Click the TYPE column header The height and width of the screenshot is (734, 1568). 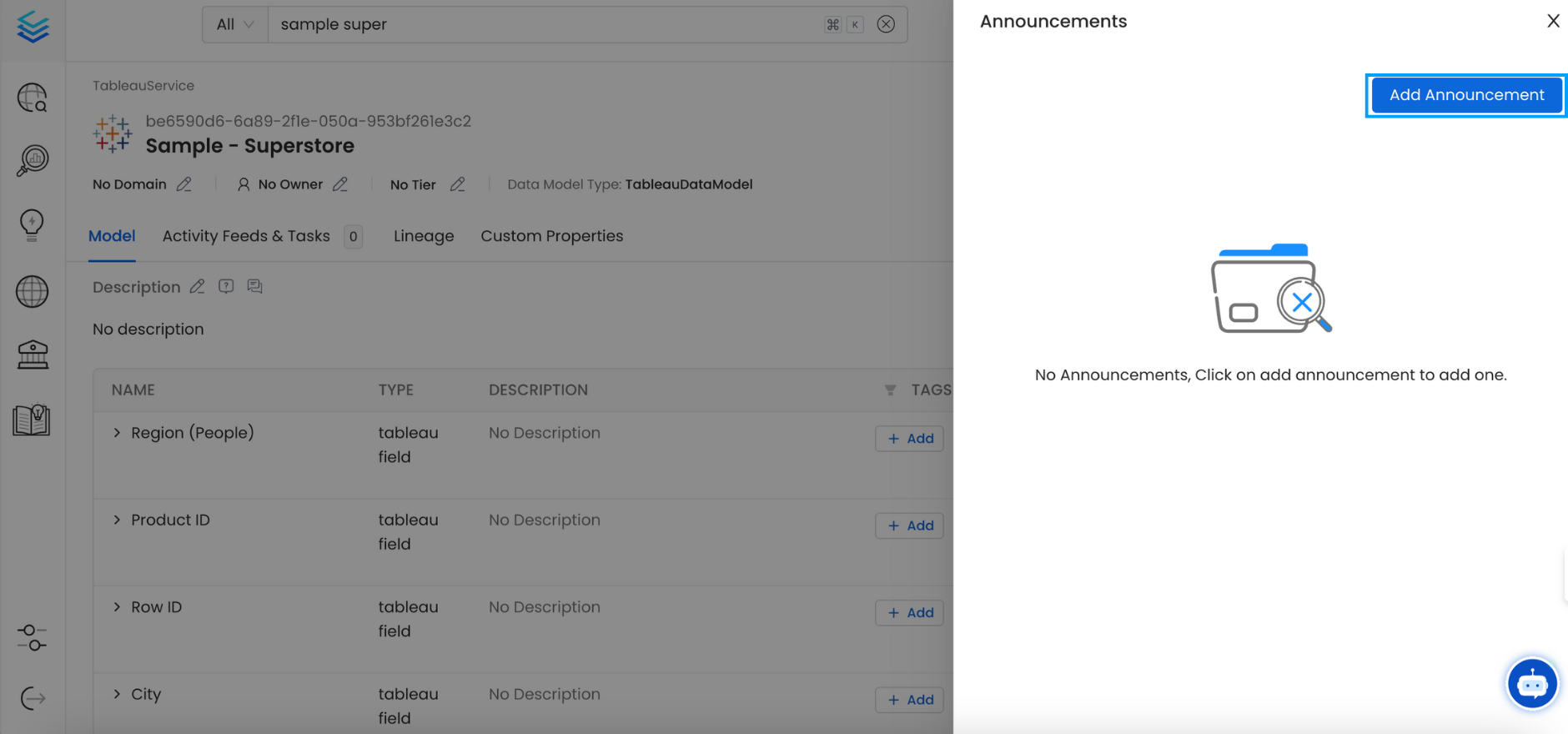[x=396, y=390]
